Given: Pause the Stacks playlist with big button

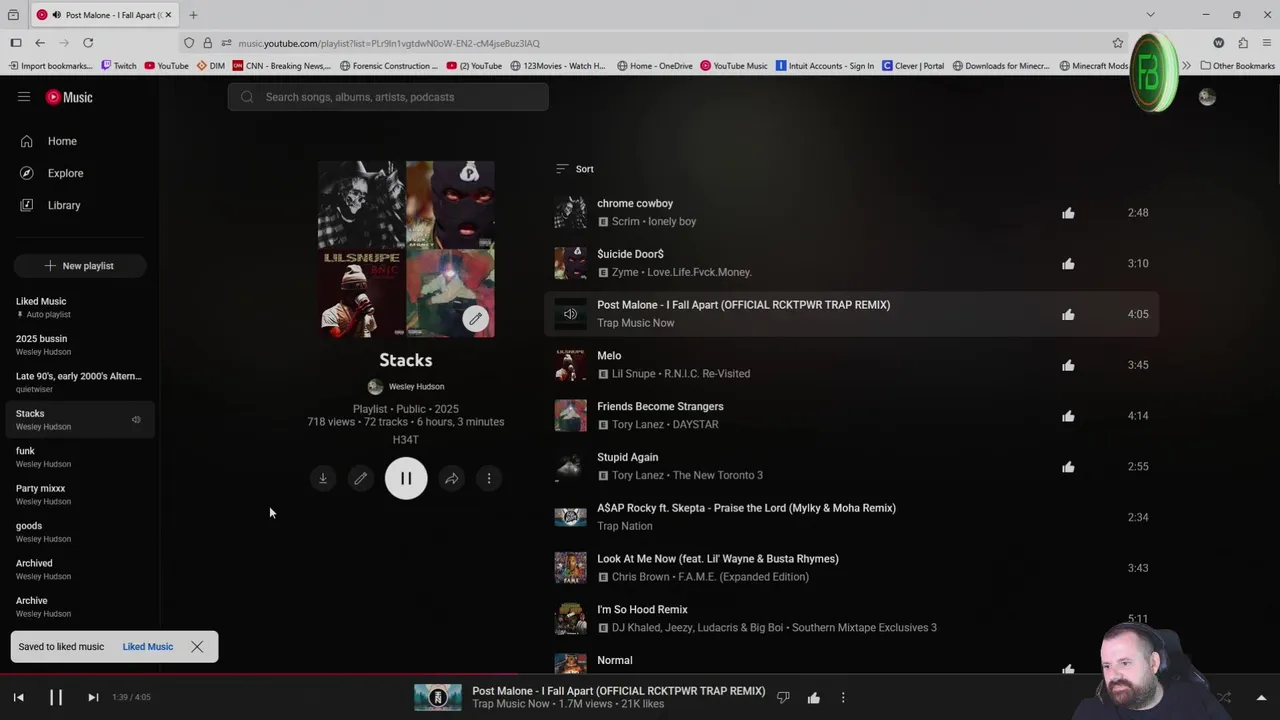Looking at the screenshot, I should (406, 478).
